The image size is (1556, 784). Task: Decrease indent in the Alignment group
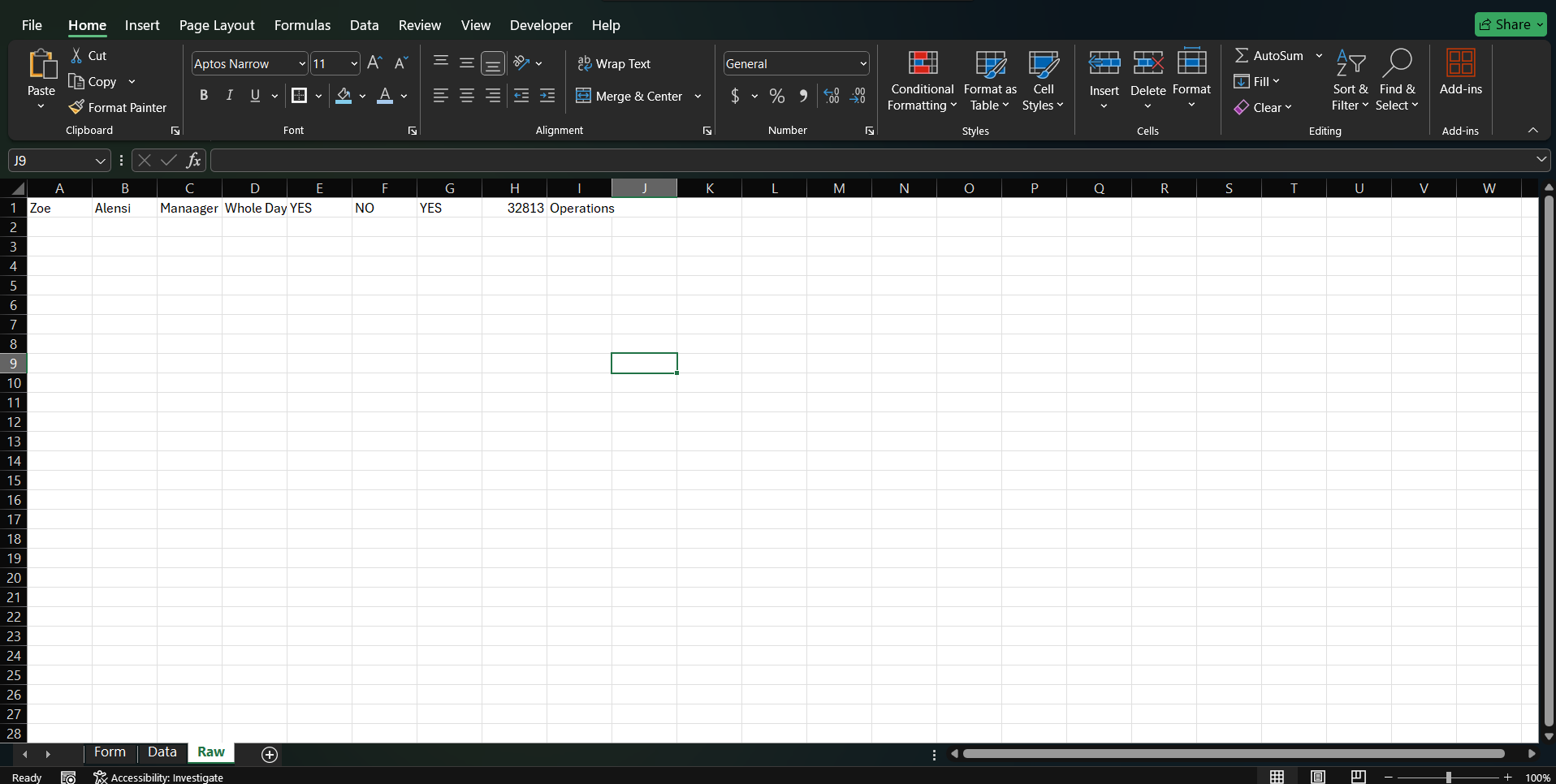pos(521,96)
